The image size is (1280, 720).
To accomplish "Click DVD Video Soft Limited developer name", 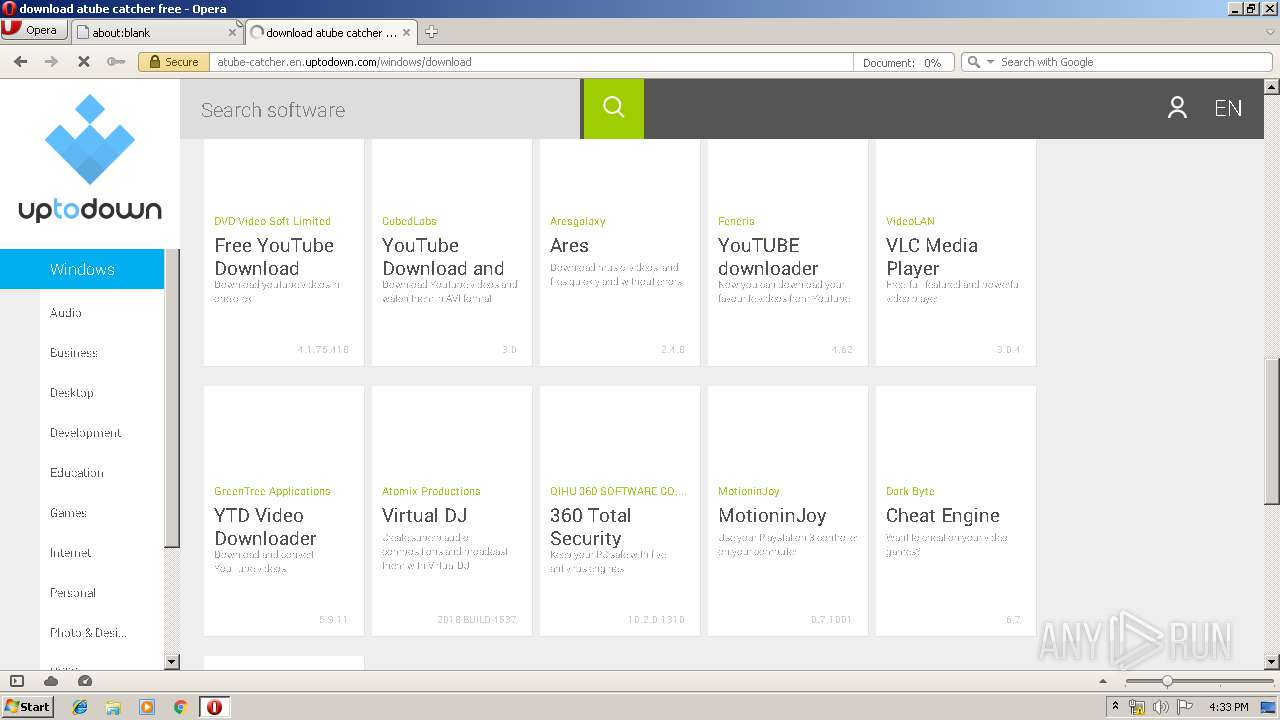I will pos(272,221).
